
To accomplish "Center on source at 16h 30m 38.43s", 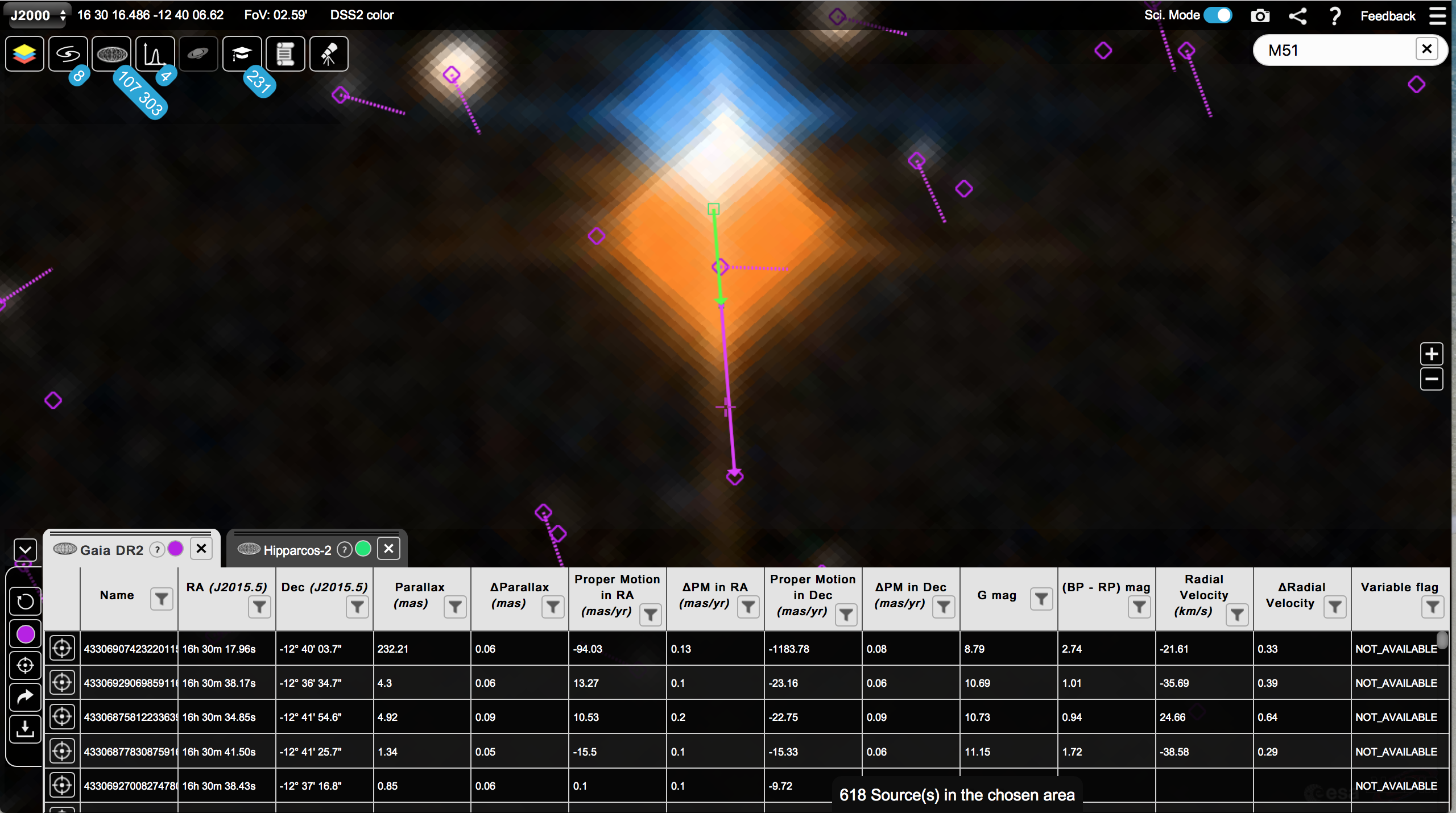I will [x=62, y=785].
